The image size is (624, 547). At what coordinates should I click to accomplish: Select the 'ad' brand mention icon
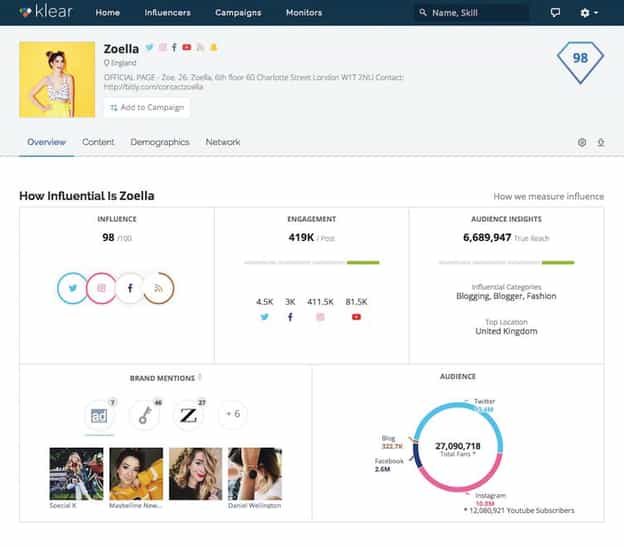(99, 416)
